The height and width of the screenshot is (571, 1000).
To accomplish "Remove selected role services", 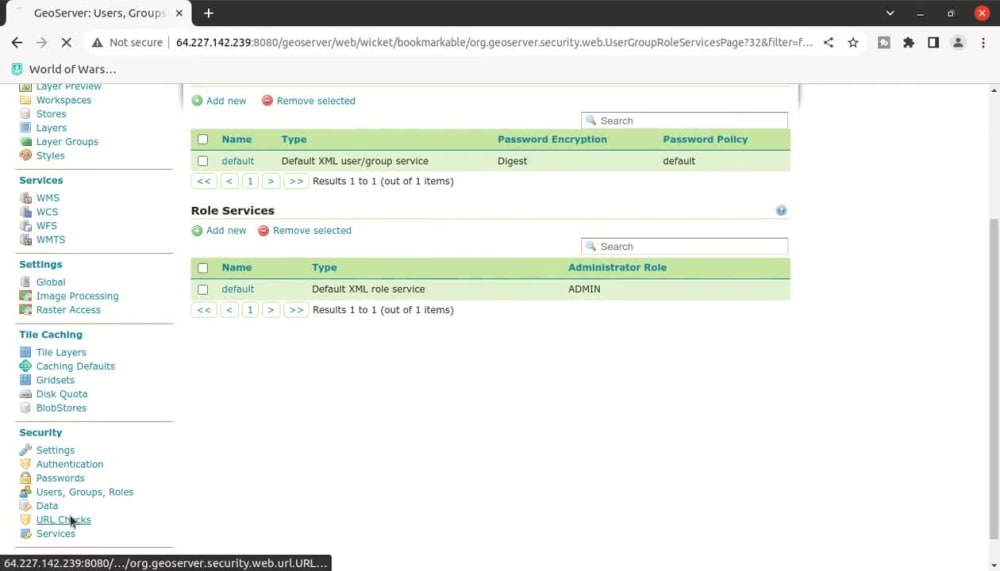I will [305, 230].
